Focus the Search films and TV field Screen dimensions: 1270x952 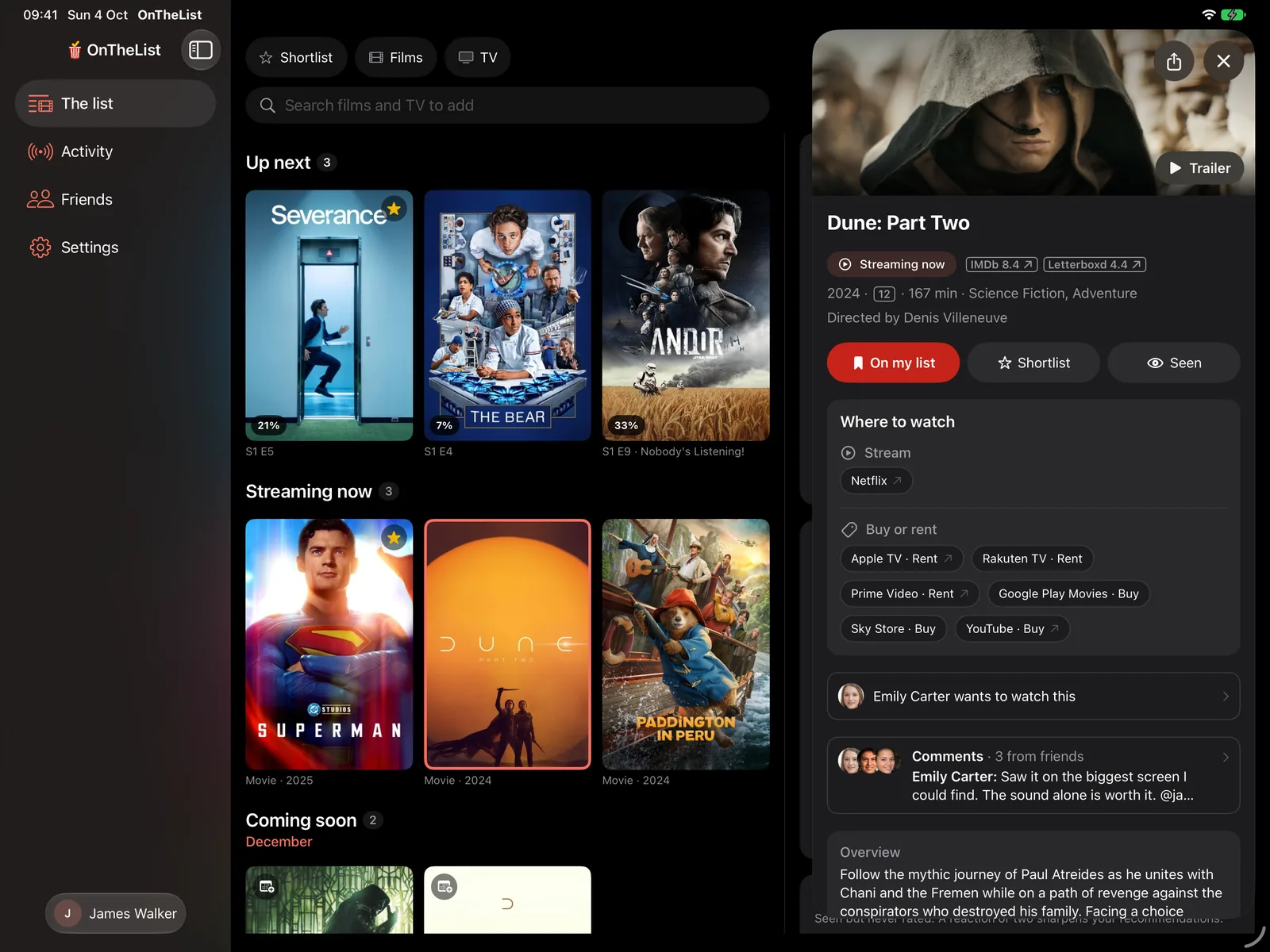click(x=507, y=106)
